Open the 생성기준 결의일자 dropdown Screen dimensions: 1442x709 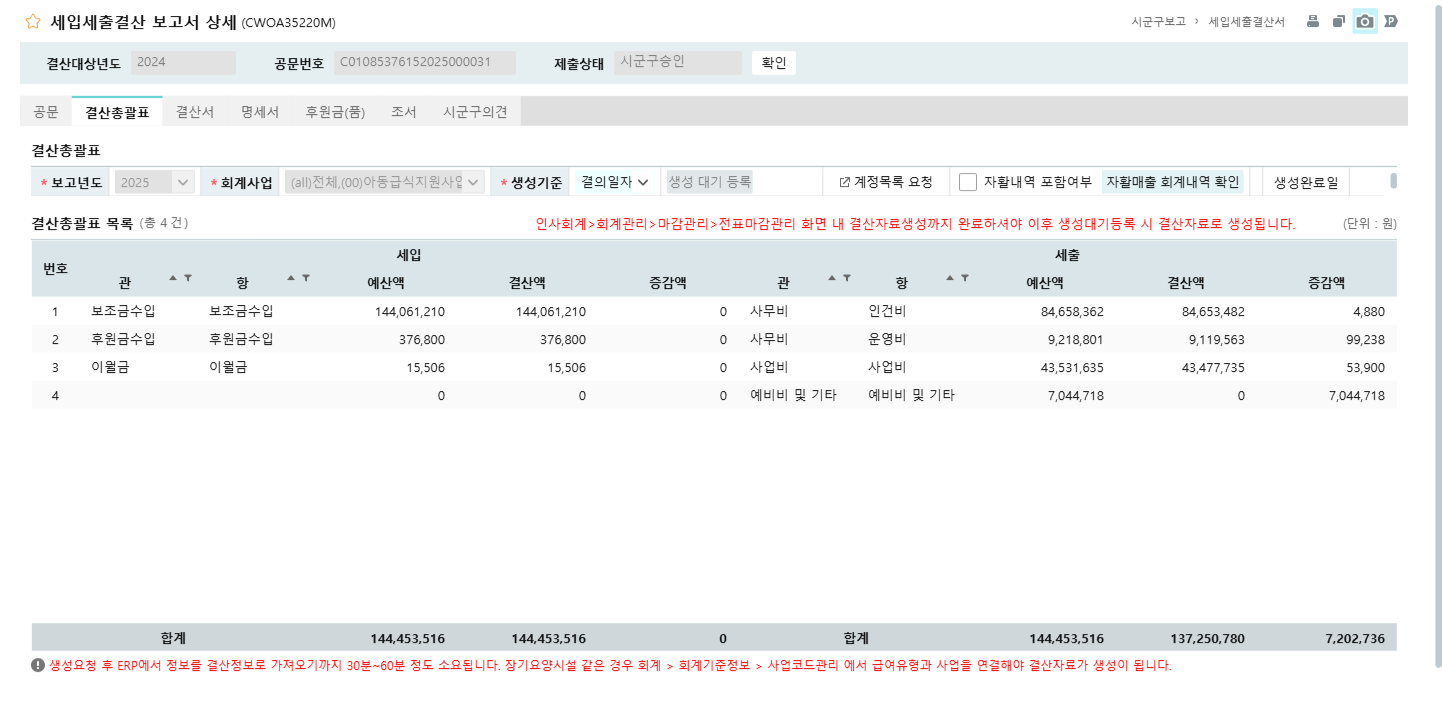tap(615, 182)
